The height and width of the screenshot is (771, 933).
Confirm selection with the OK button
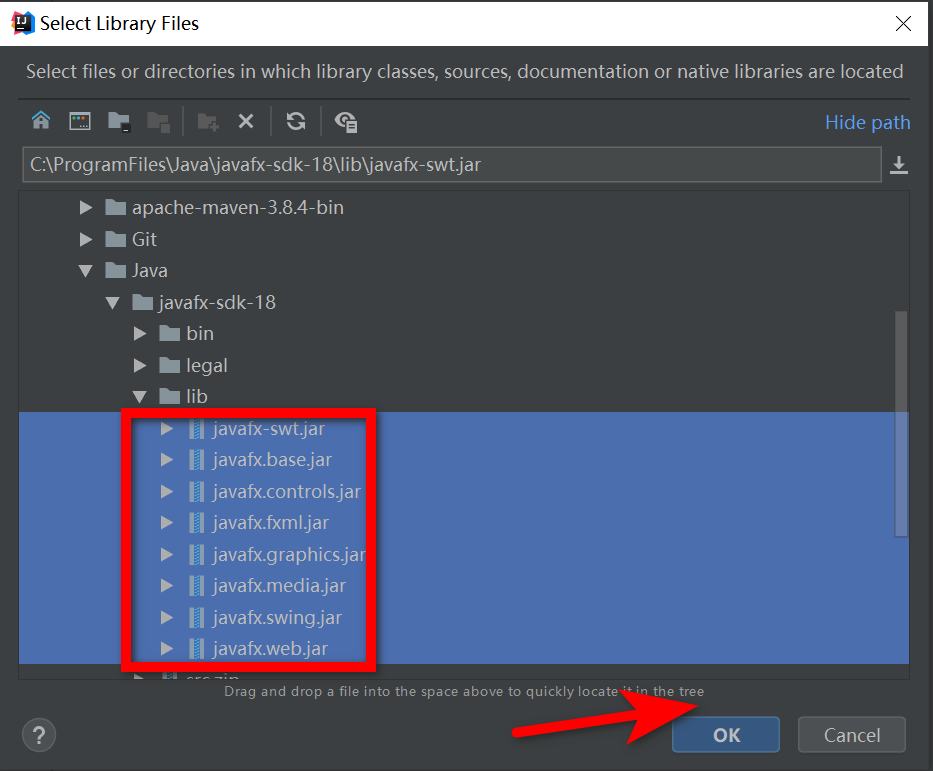(x=726, y=735)
